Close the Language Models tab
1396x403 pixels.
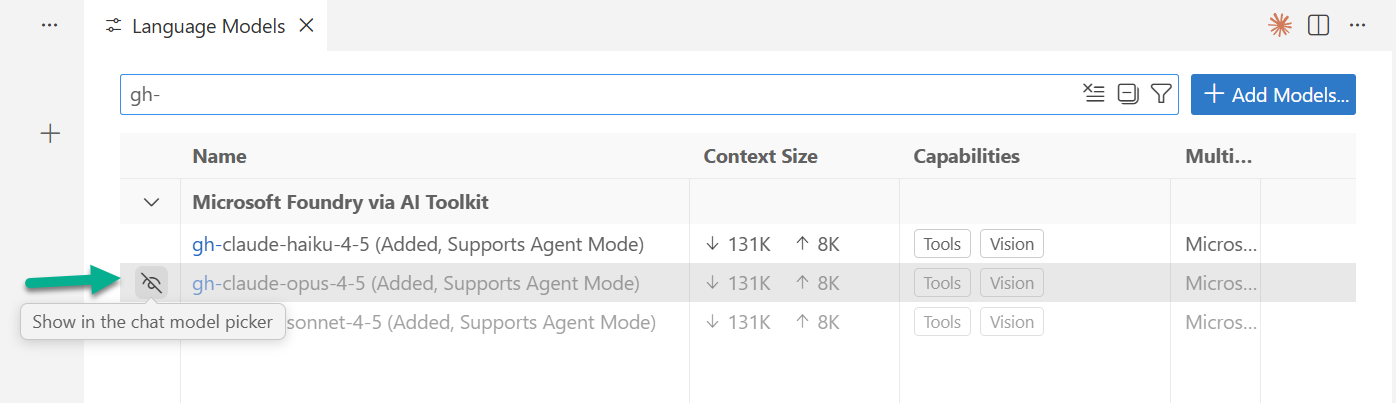307,26
